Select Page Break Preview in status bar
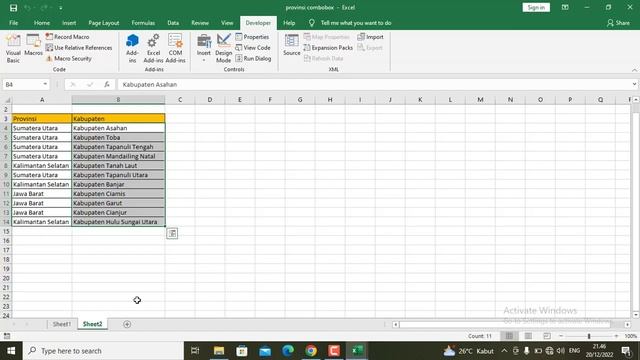 [547, 336]
